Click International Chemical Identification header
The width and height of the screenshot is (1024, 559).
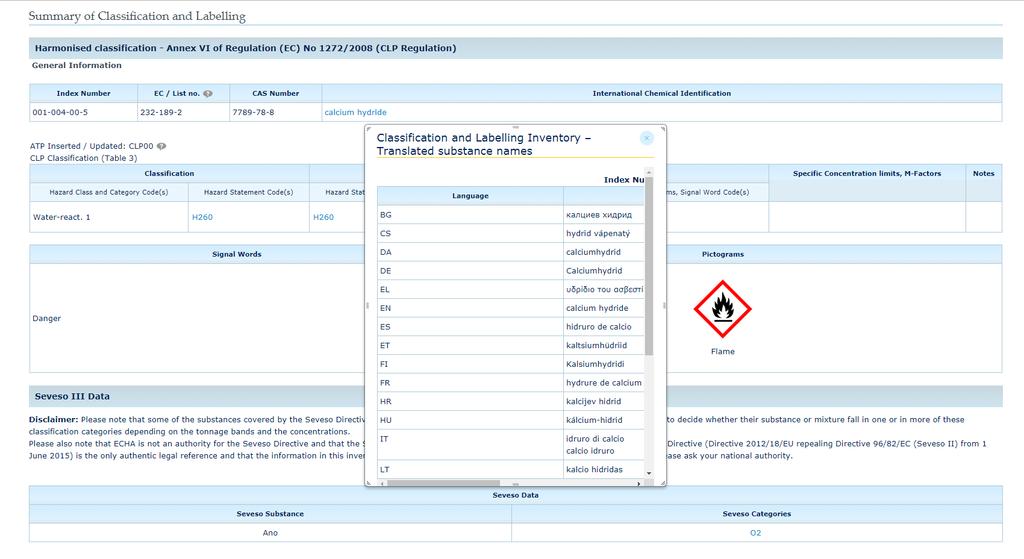tap(662, 93)
